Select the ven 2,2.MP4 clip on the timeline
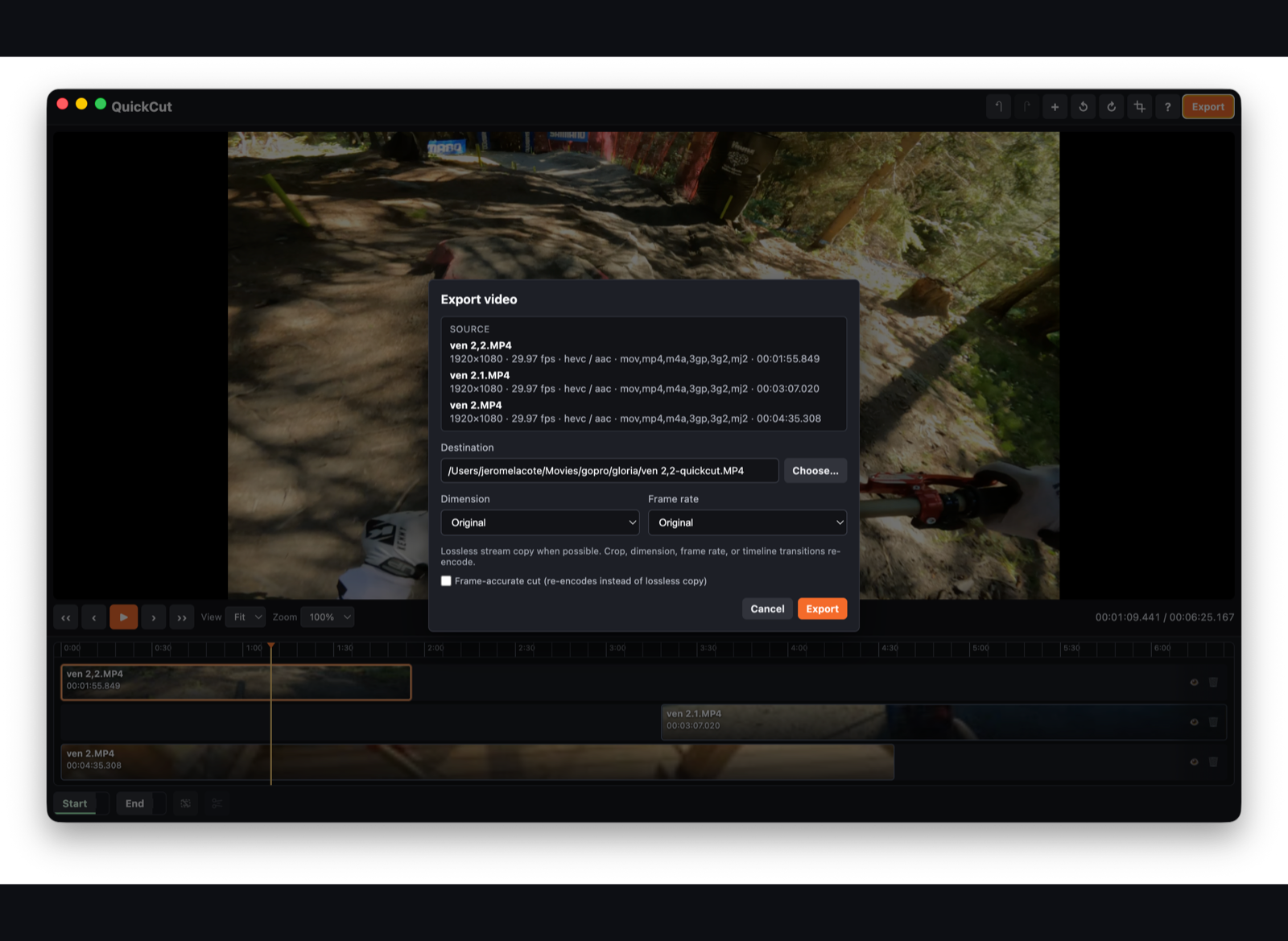 (236, 682)
